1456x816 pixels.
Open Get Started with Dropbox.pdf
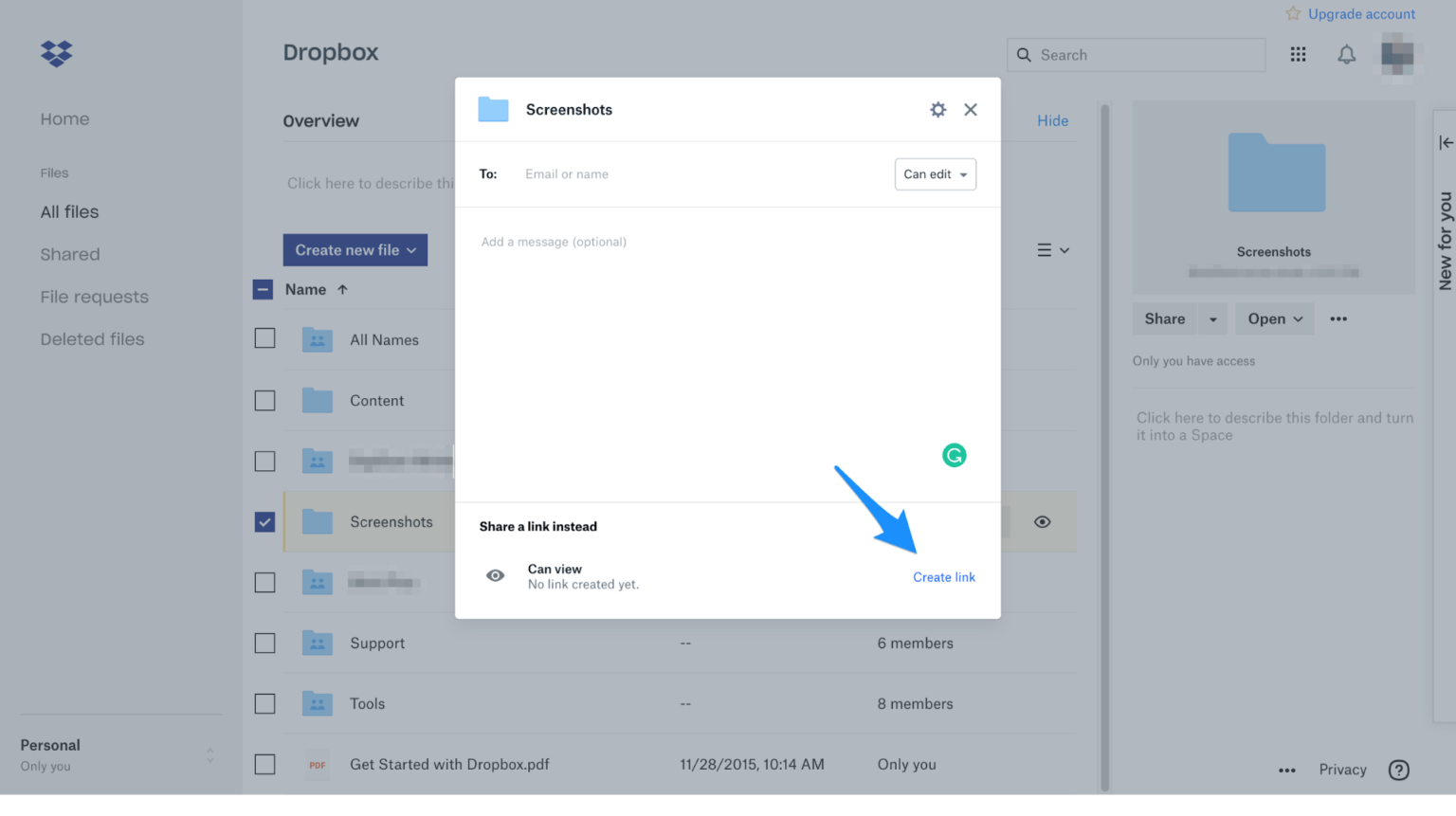pyautogui.click(x=449, y=764)
